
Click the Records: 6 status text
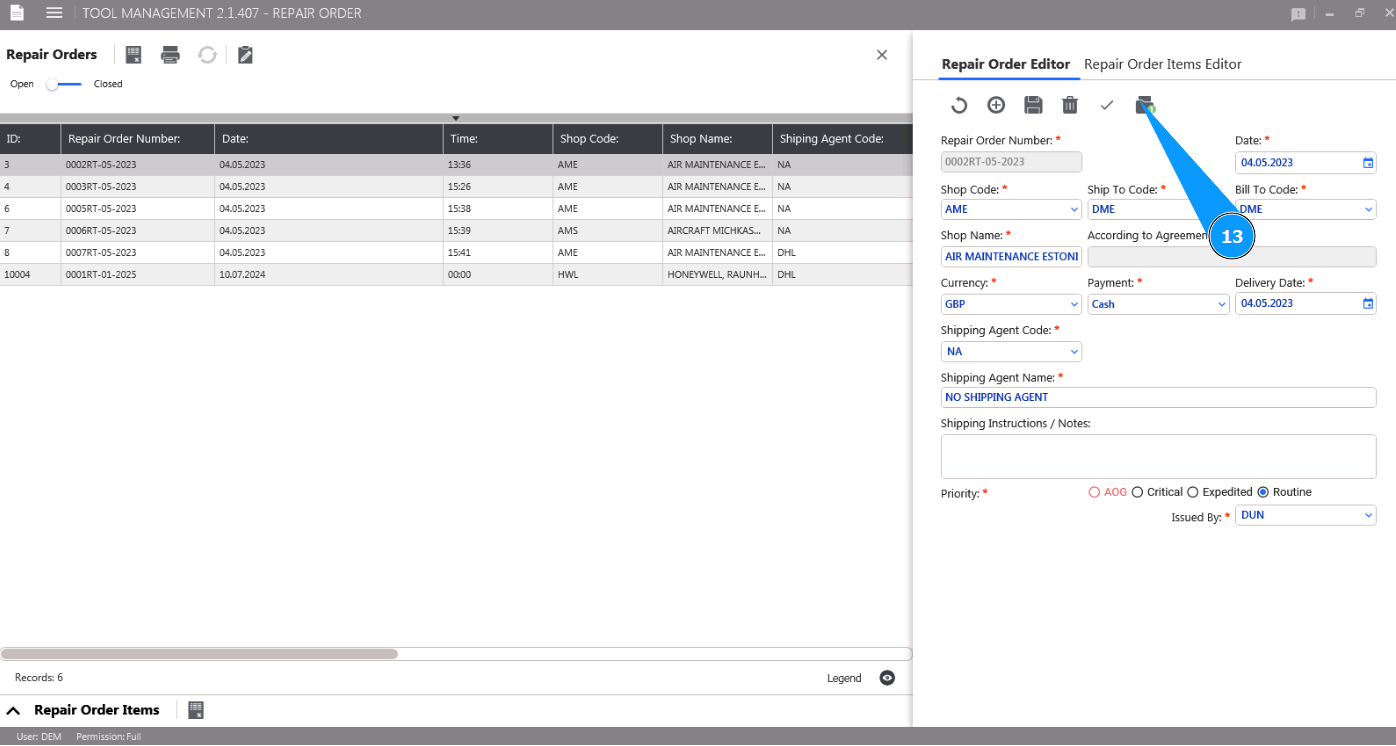pos(39,678)
